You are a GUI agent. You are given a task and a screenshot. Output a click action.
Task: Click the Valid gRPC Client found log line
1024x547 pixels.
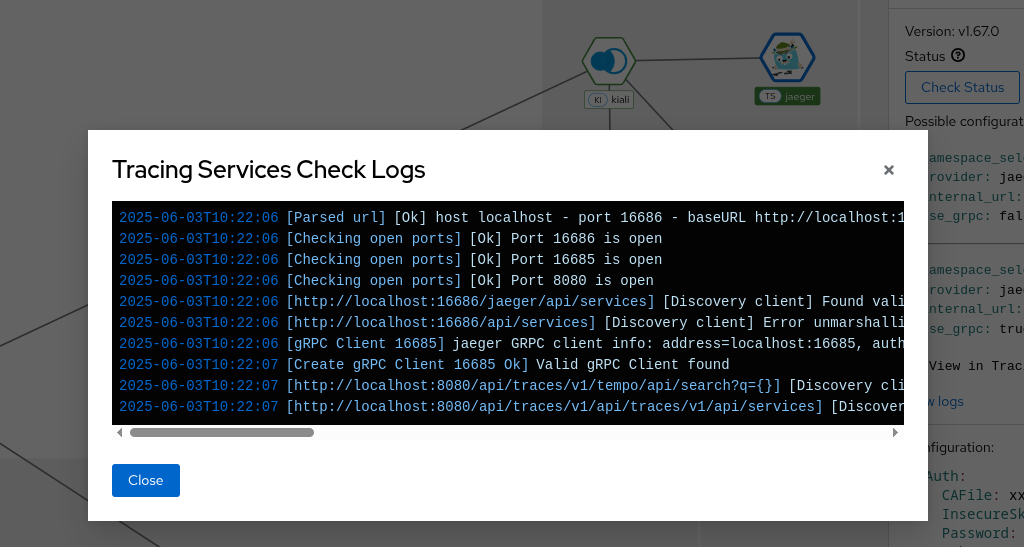424,364
